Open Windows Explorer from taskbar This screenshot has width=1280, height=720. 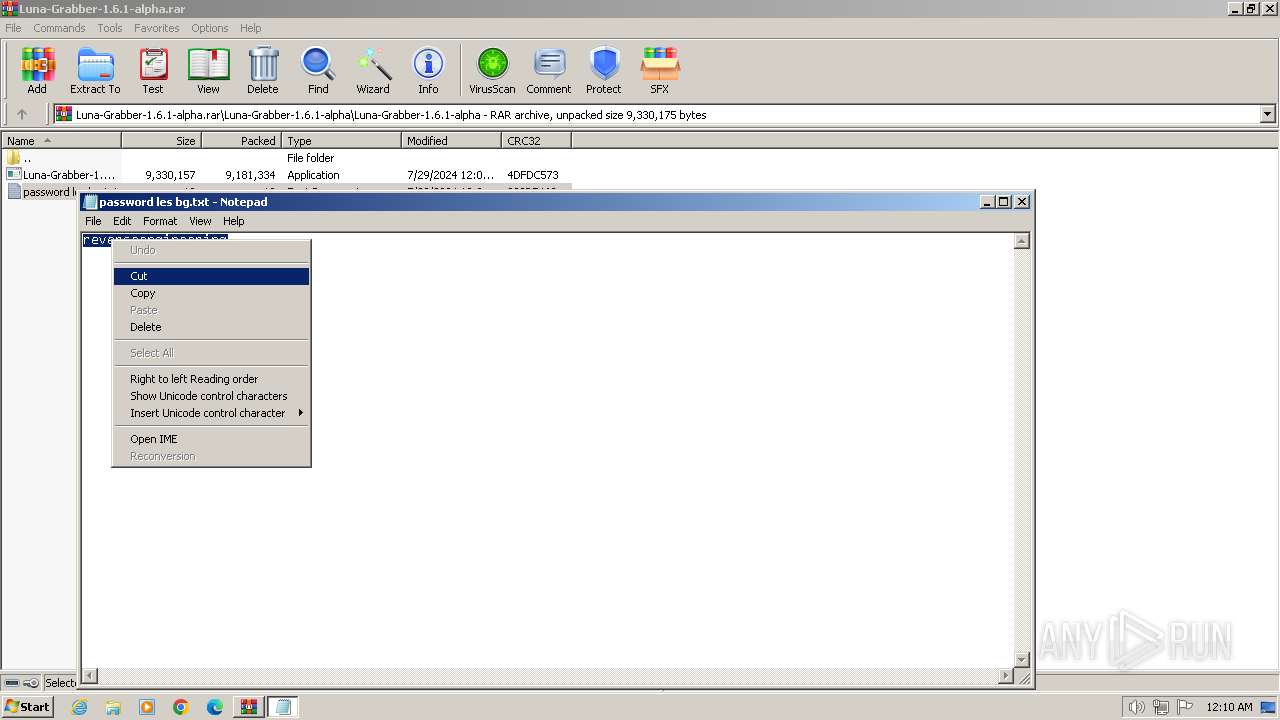[113, 707]
